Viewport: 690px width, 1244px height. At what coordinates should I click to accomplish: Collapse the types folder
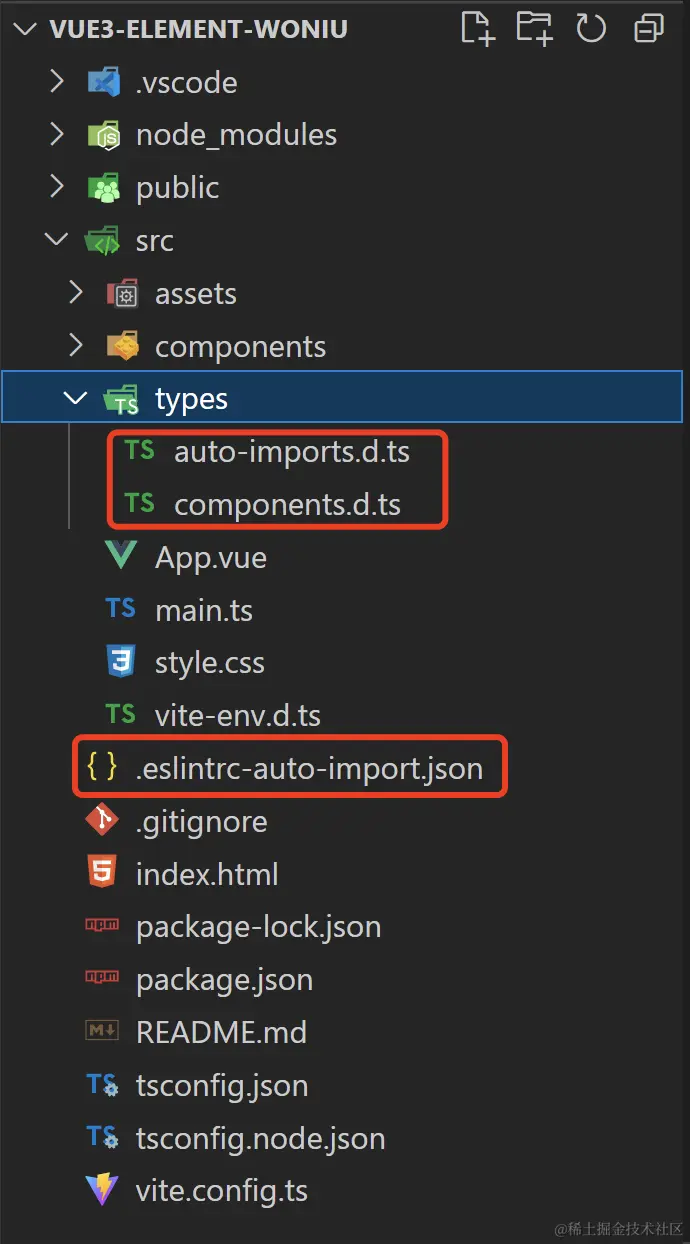point(74,397)
